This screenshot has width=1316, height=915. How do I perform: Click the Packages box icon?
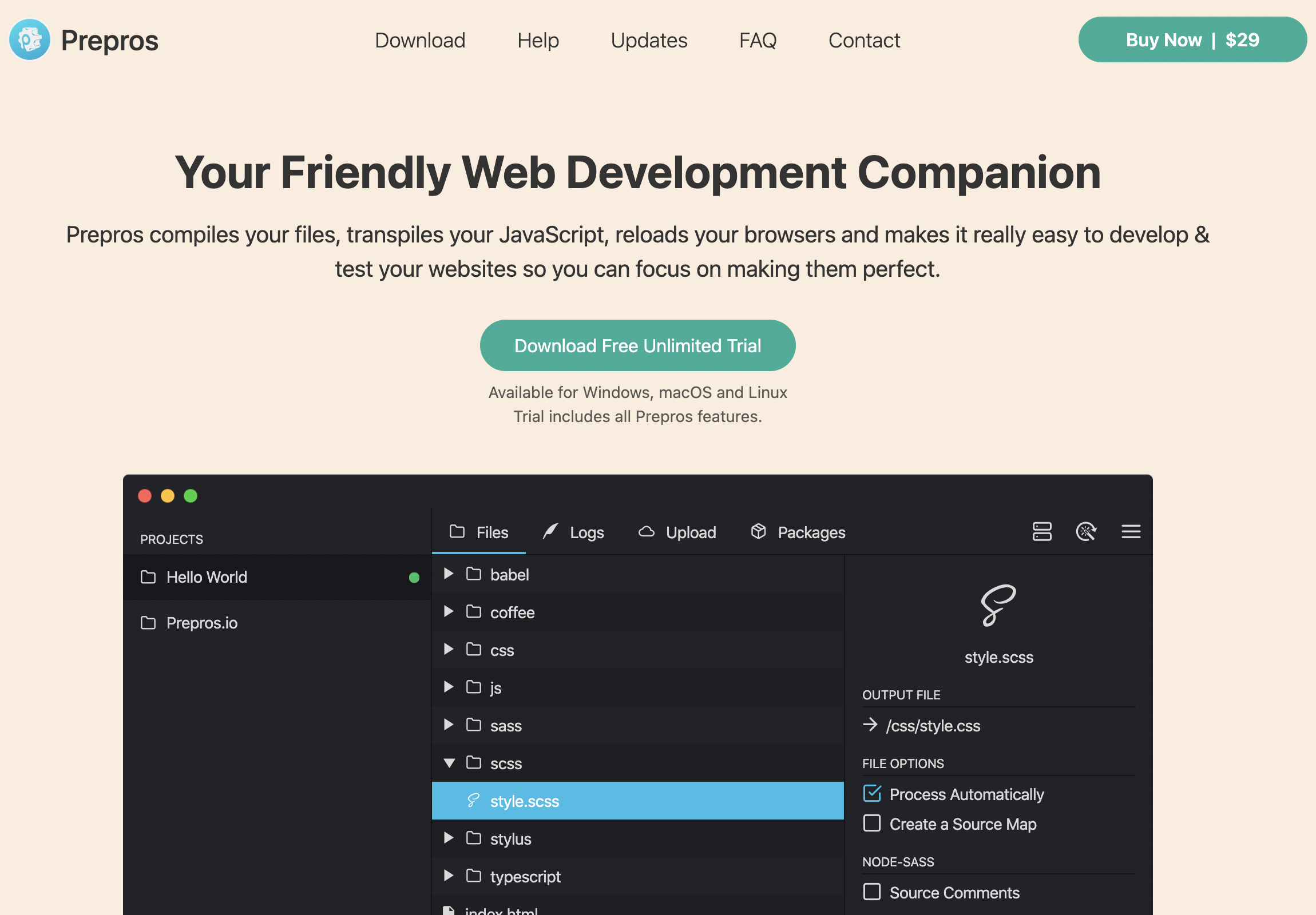758,532
